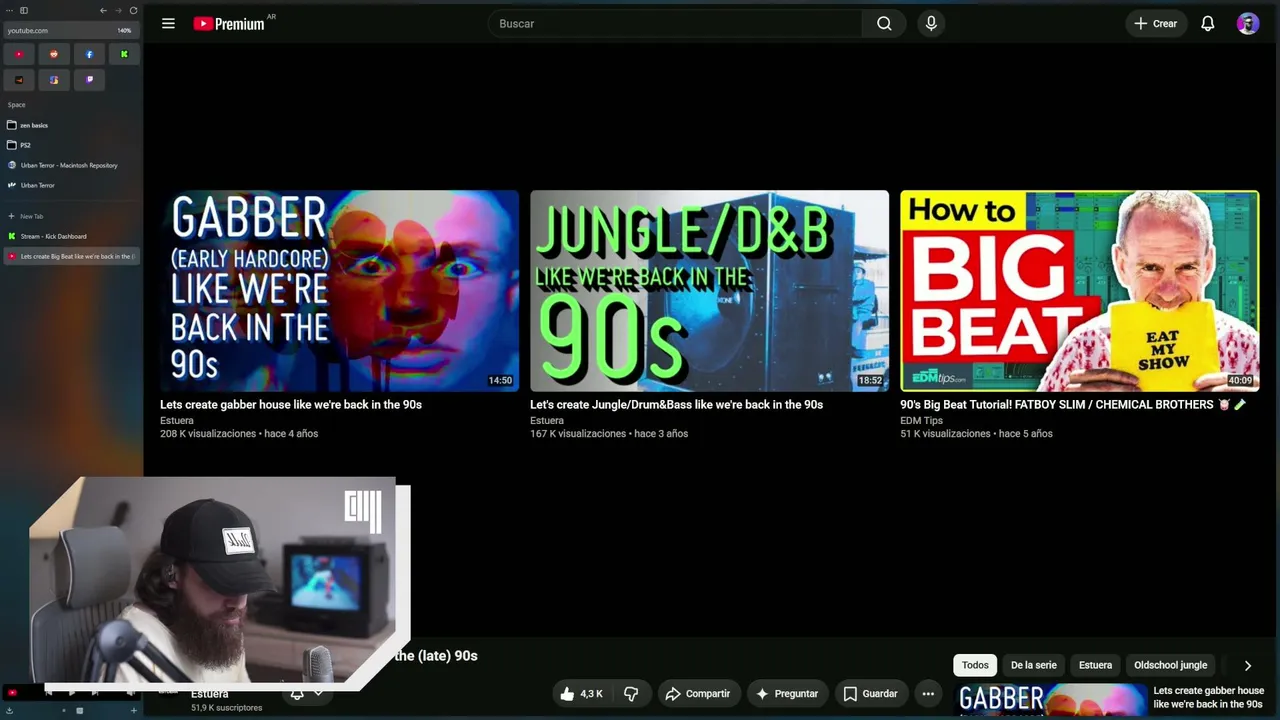The image size is (1280, 720).
Task: Open the pinned YouTube tab icon
Action: pyautogui.click(x=19, y=54)
